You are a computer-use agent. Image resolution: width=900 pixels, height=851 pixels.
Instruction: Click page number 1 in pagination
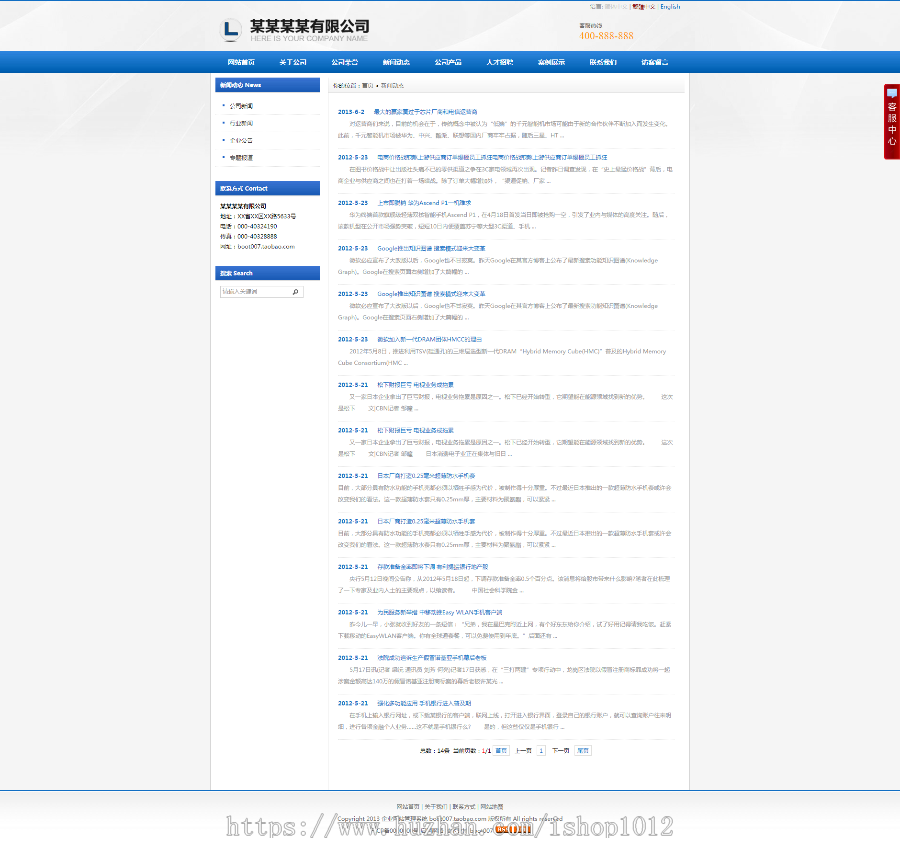click(541, 751)
